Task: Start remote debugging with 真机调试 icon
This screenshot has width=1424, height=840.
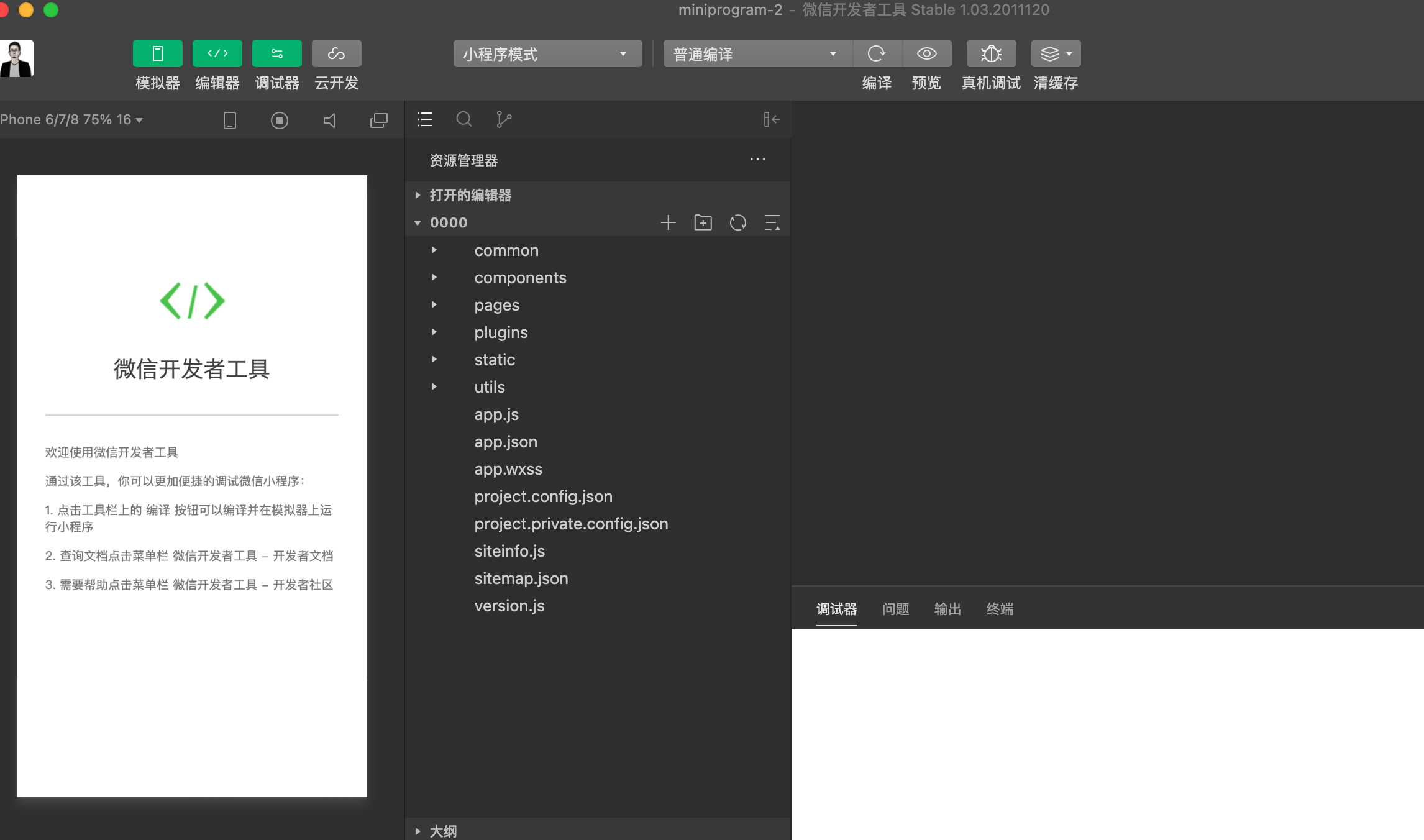Action: pos(991,53)
